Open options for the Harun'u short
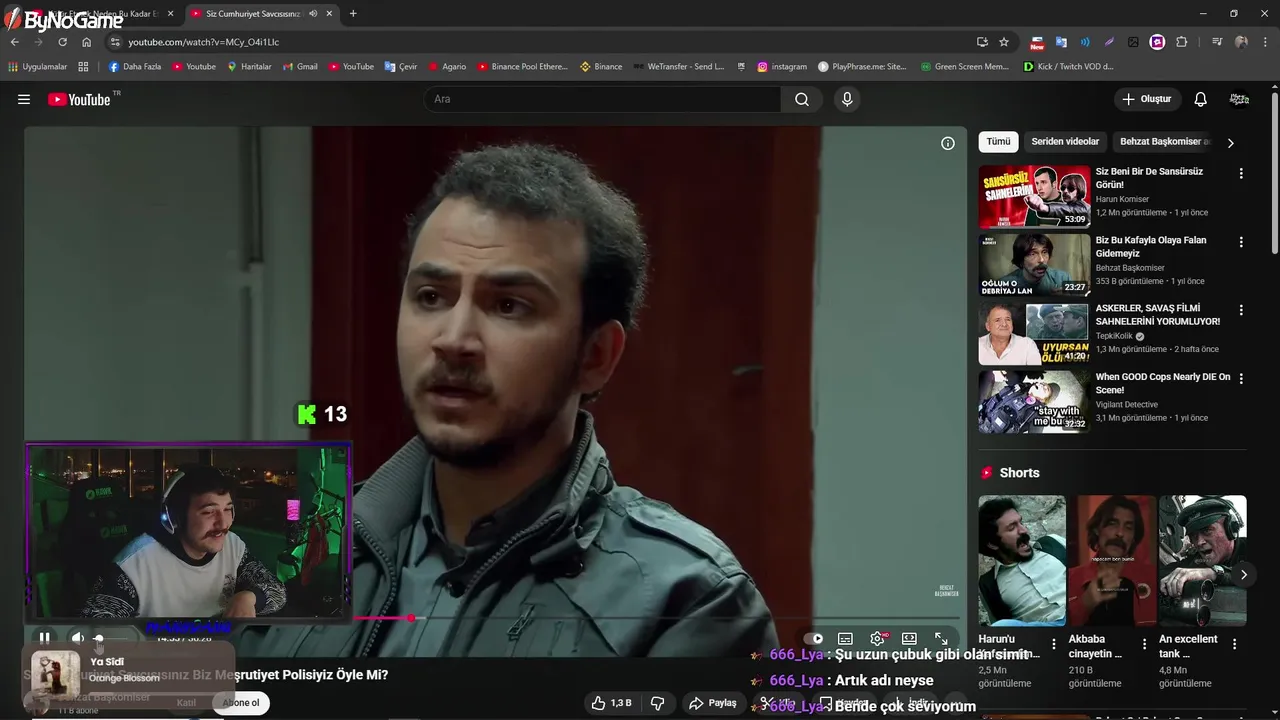The width and height of the screenshot is (1280, 720). (x=1053, y=645)
